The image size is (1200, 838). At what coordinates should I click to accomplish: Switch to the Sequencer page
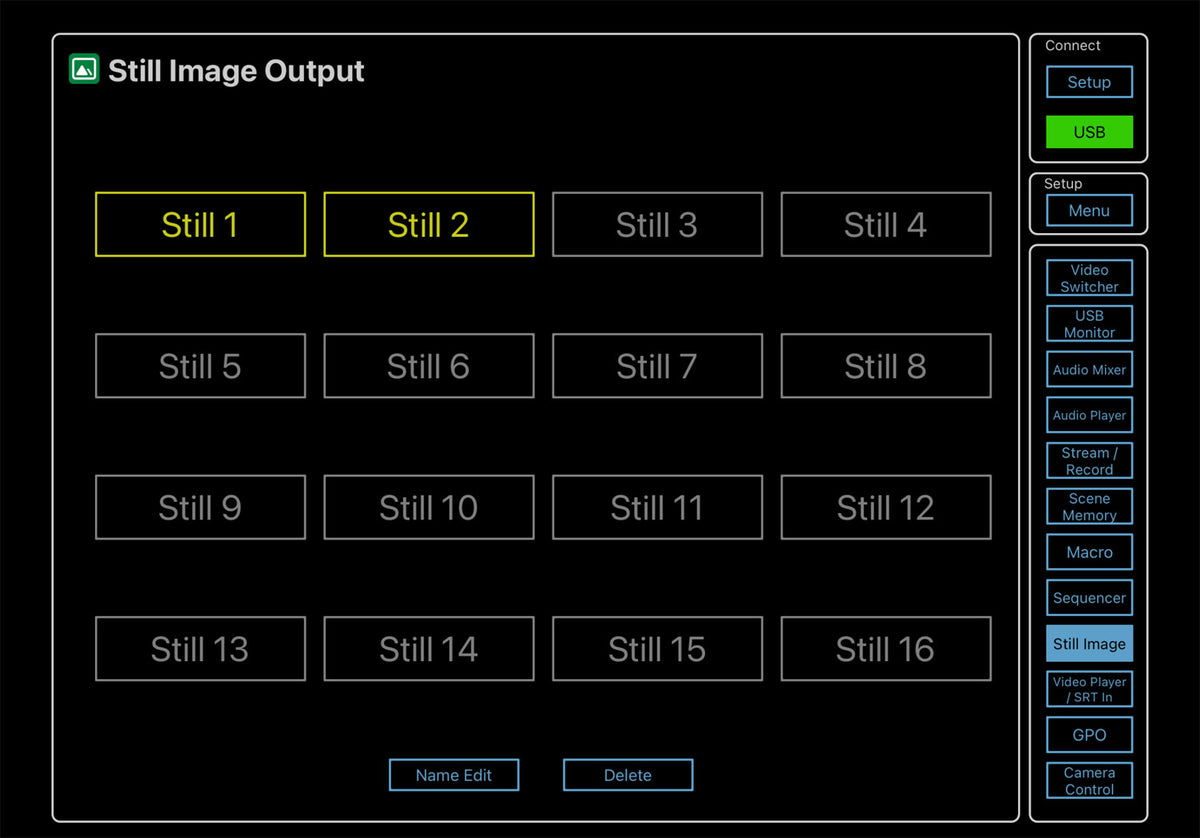pos(1089,598)
